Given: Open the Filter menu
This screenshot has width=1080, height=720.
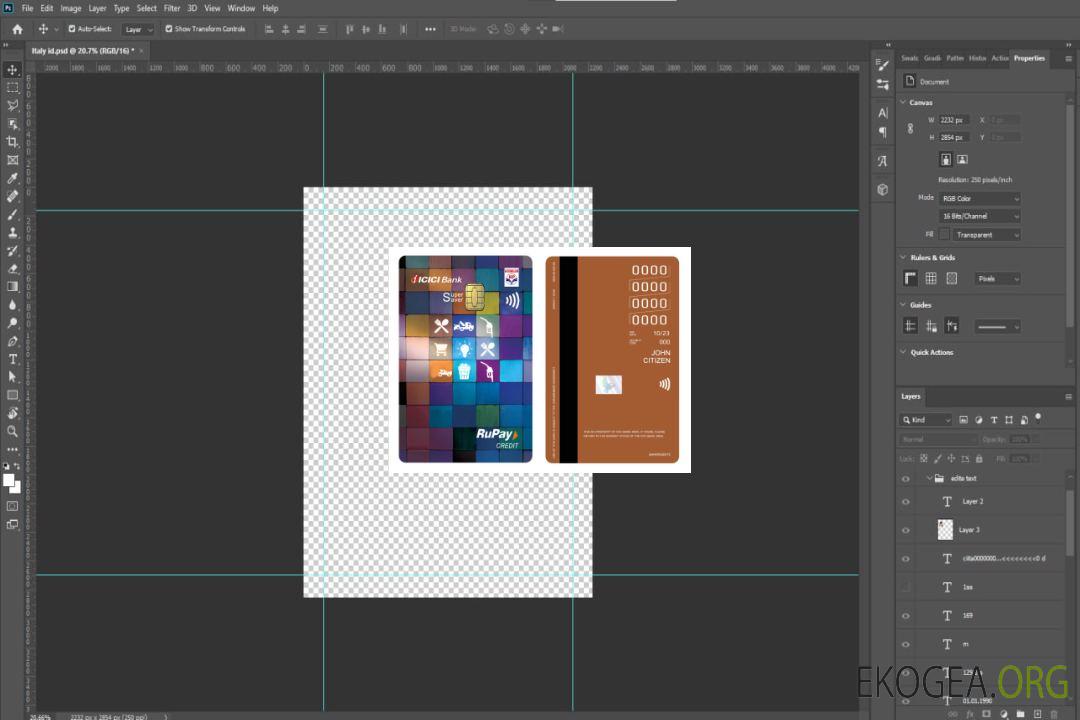Looking at the screenshot, I should 172,8.
